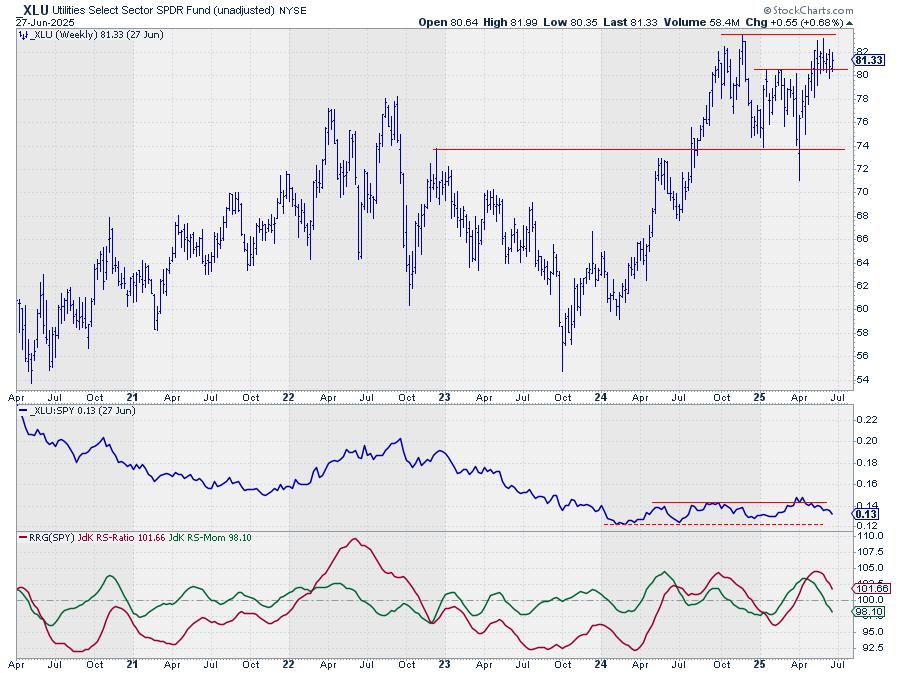Click the 27-Jun-2025 date label
This screenshot has width=900, height=673.
[x=41, y=22]
